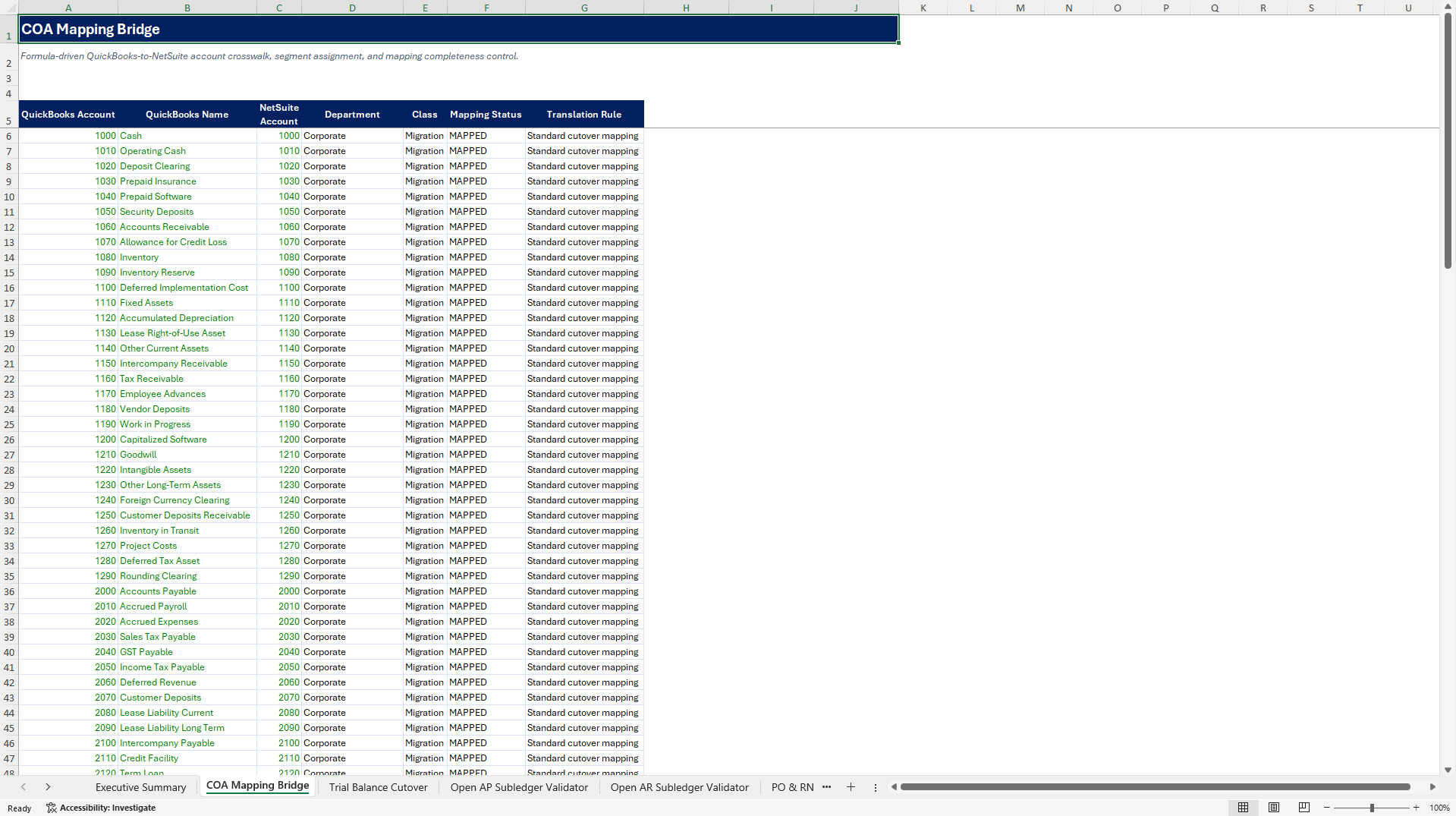Switch to Page Break Preview icon
The width and height of the screenshot is (1456, 816).
1303,808
